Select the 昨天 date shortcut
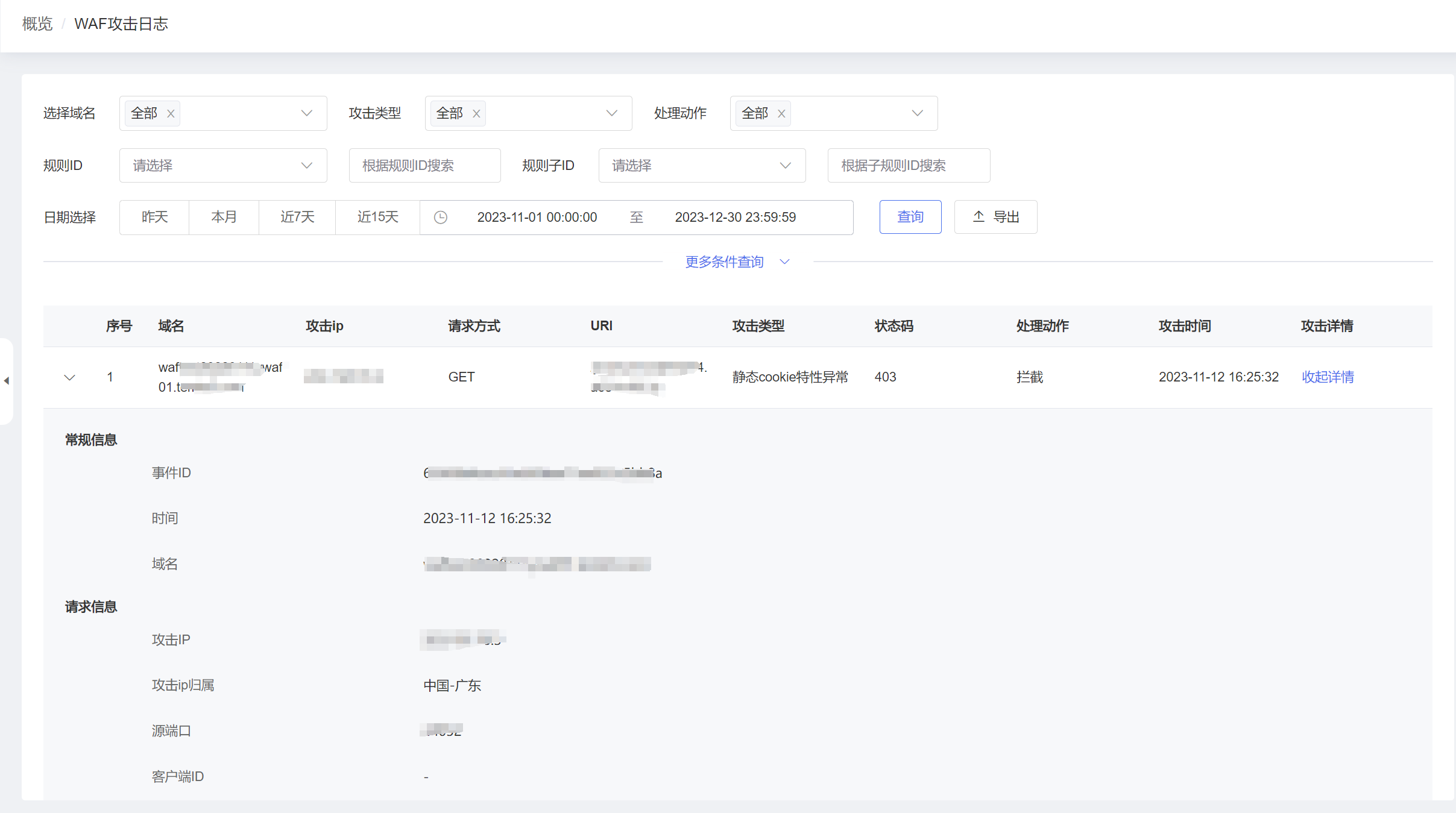 (x=154, y=217)
